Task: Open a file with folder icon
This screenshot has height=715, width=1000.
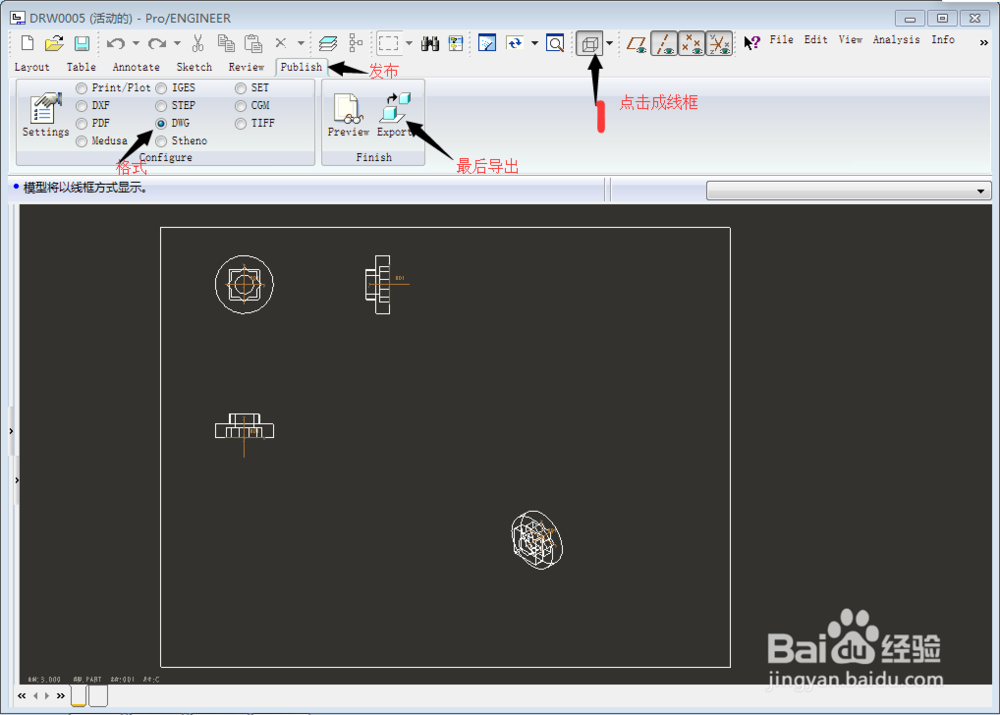Action: (54, 43)
